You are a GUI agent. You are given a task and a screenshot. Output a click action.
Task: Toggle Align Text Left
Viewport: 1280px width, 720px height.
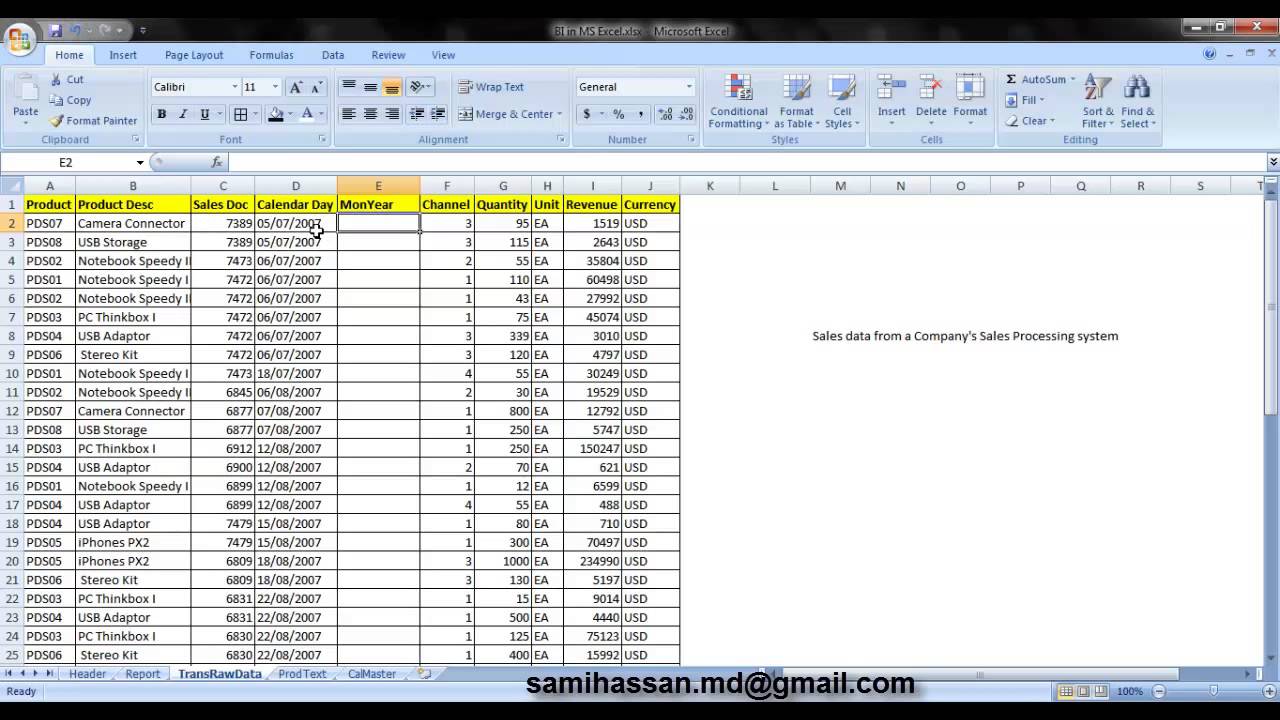pyautogui.click(x=349, y=114)
